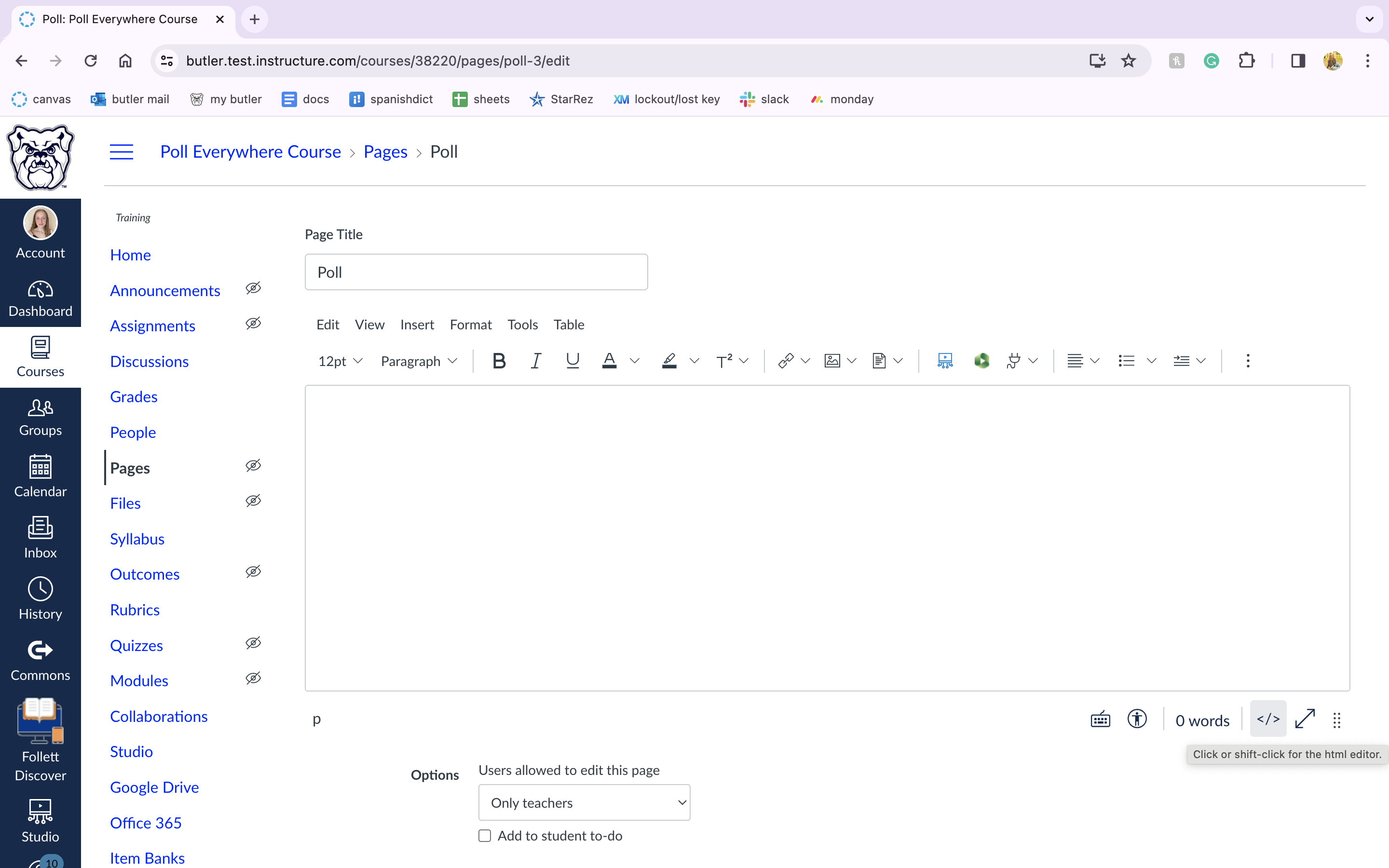Open the Format menu in the editor
The height and width of the screenshot is (868, 1389).
(471, 325)
